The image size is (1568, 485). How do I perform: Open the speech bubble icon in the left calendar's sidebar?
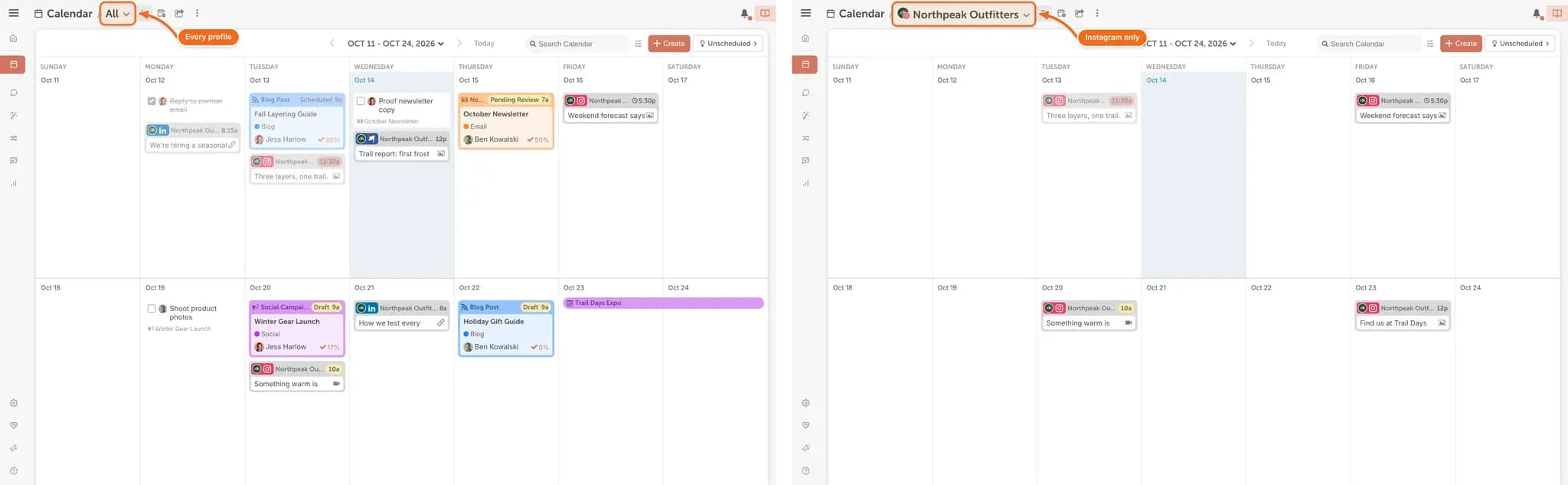point(13,93)
